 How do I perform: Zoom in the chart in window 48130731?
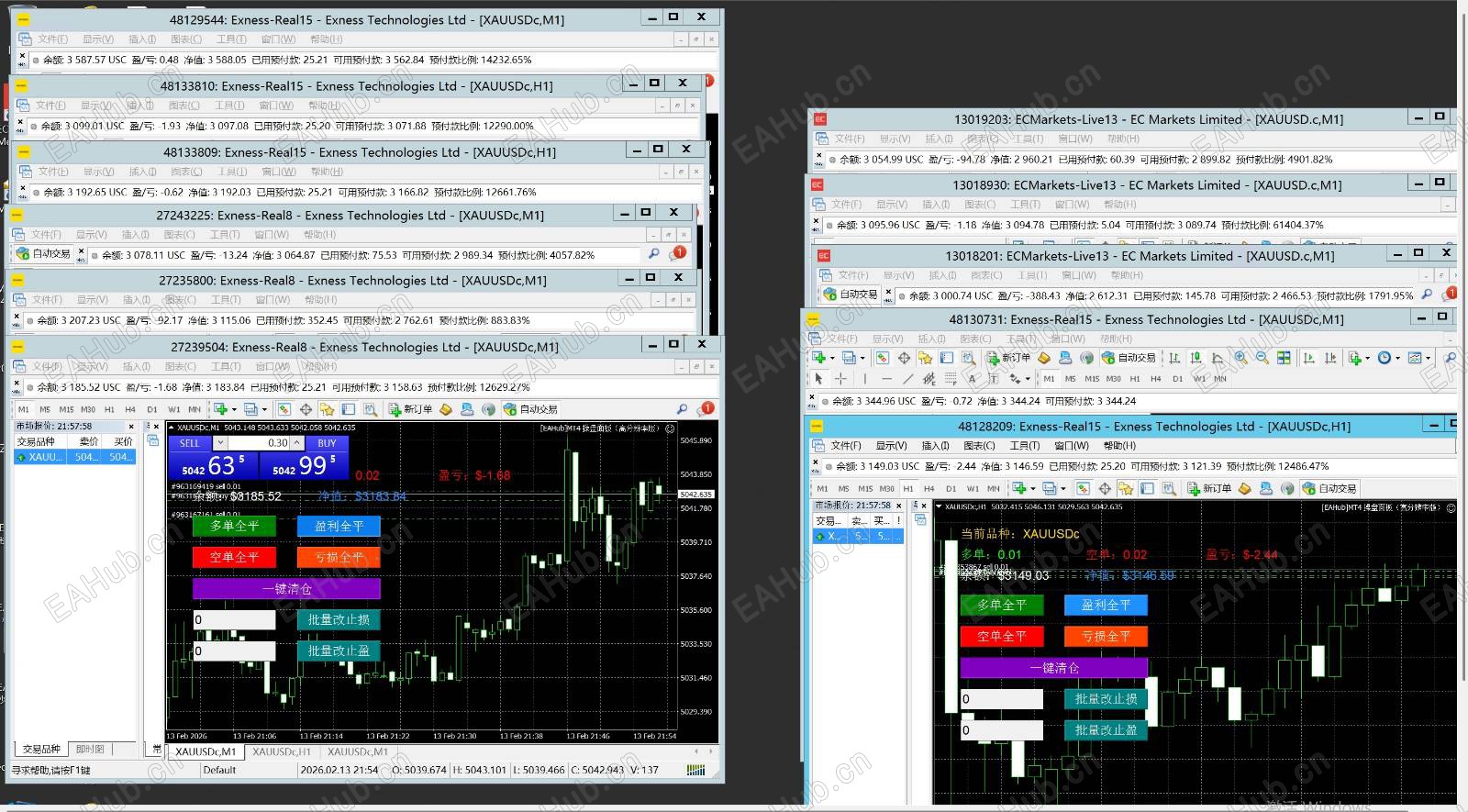point(1241,358)
